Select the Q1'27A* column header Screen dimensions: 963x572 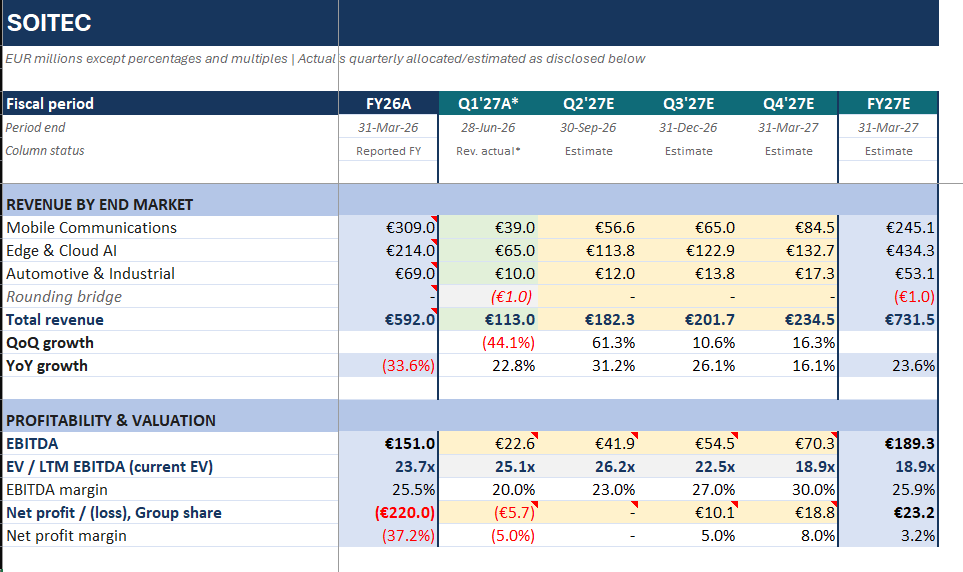pyautogui.click(x=488, y=103)
